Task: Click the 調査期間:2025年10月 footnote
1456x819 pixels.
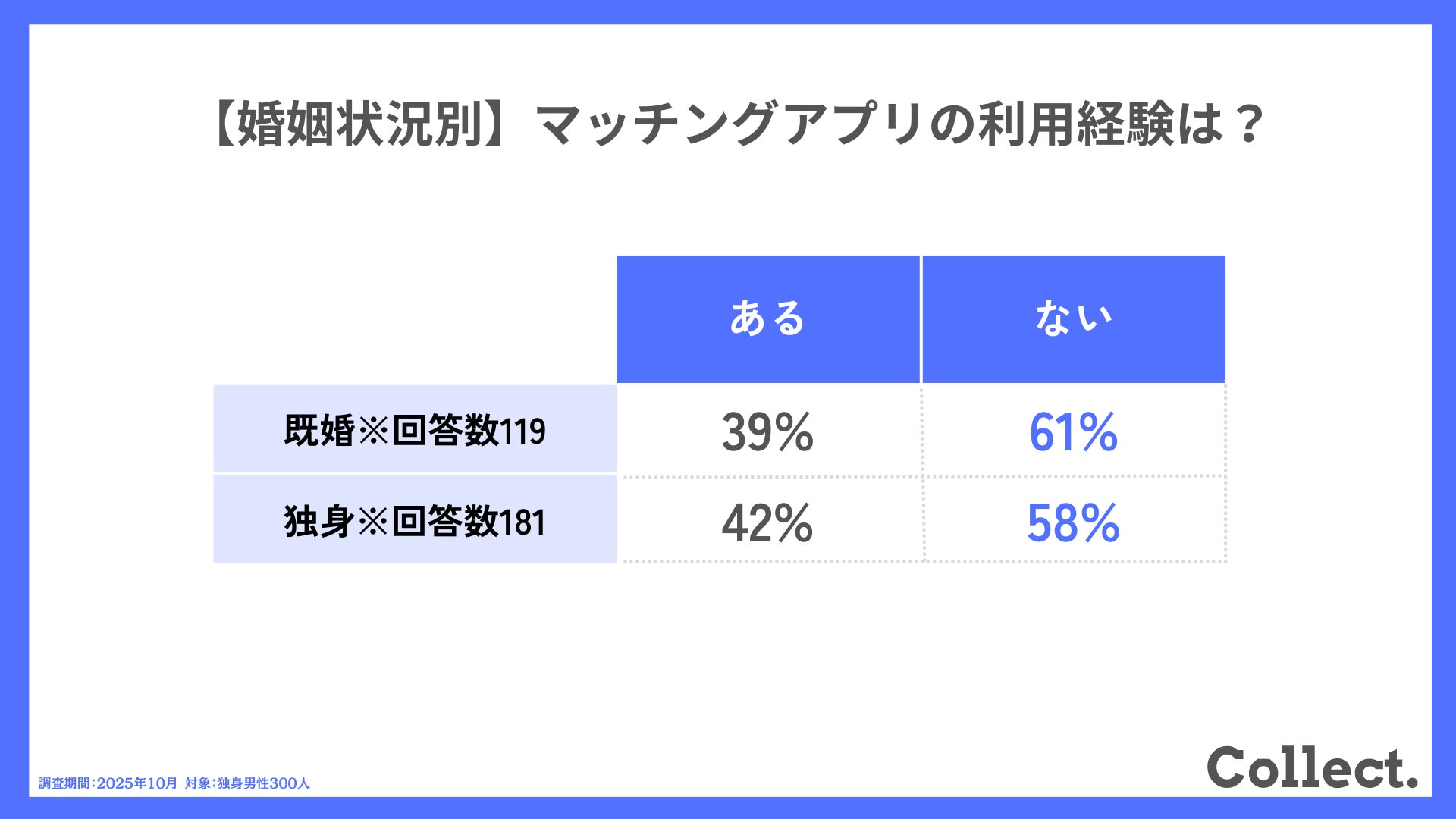Action: (x=108, y=783)
